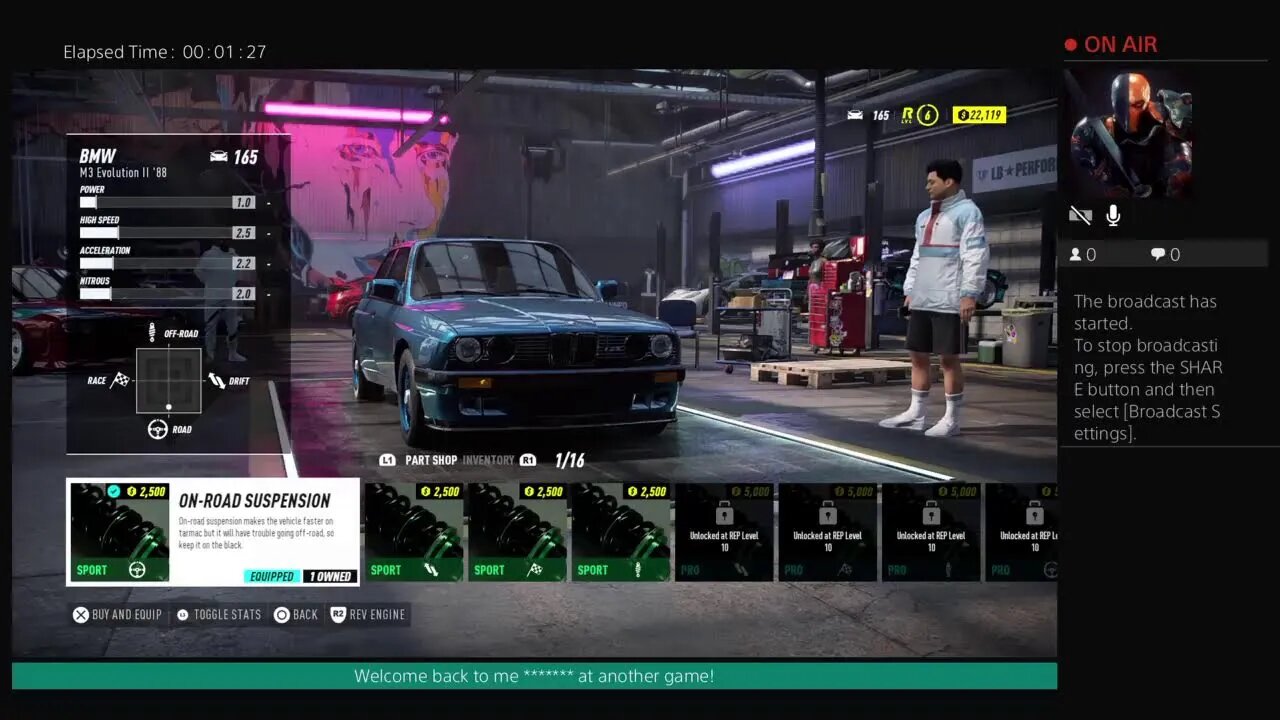Click the top HUD car performance icon
This screenshot has height=720, width=1280.
coord(855,115)
